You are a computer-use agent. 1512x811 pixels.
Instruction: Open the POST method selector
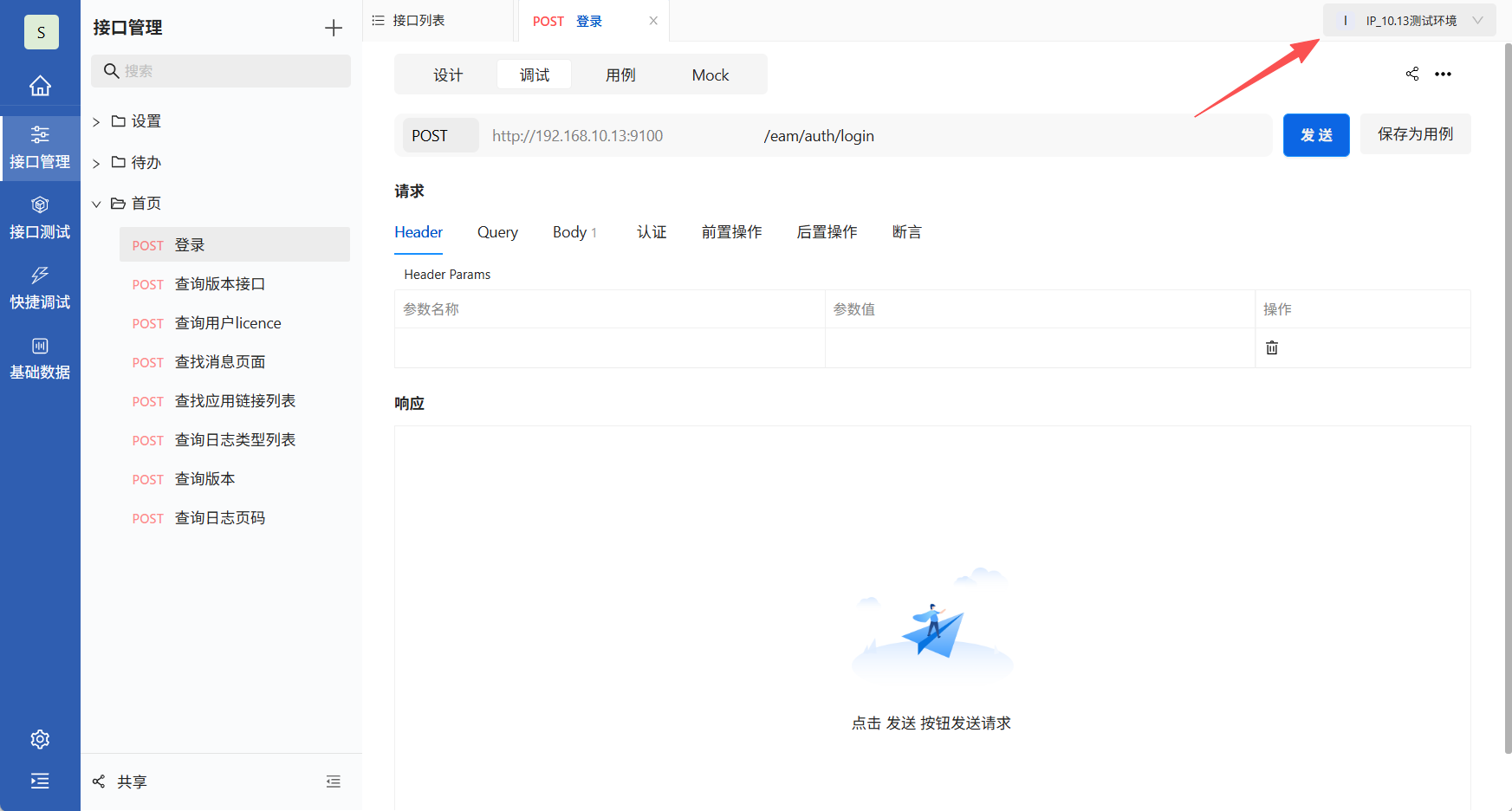(x=440, y=135)
